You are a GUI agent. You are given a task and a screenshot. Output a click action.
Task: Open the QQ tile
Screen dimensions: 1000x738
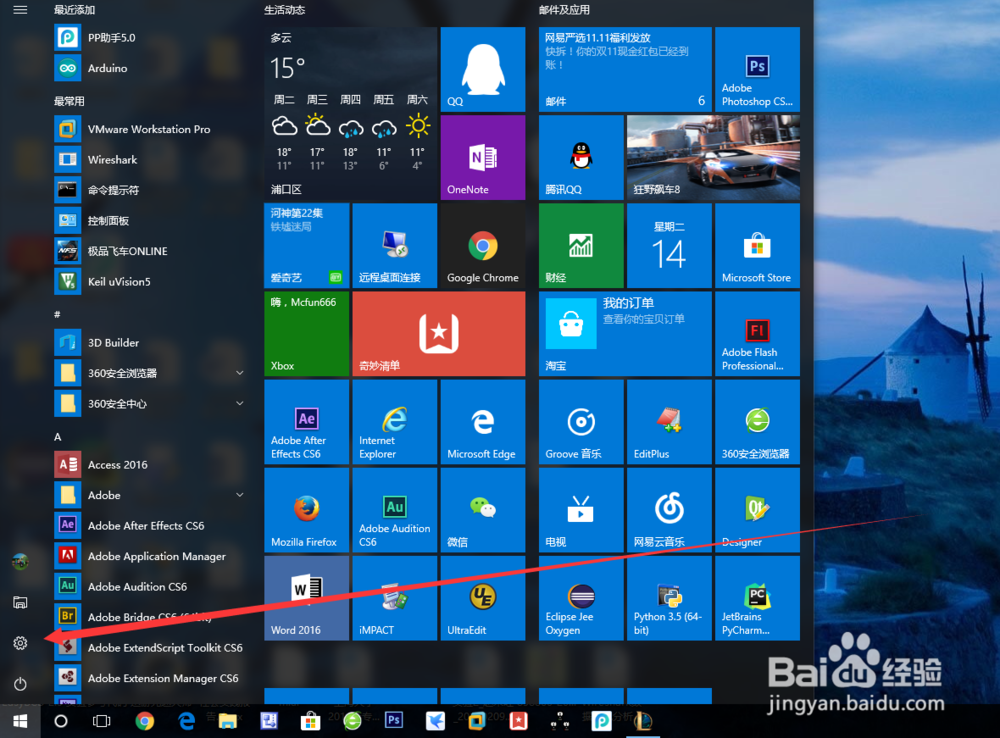[x=483, y=69]
